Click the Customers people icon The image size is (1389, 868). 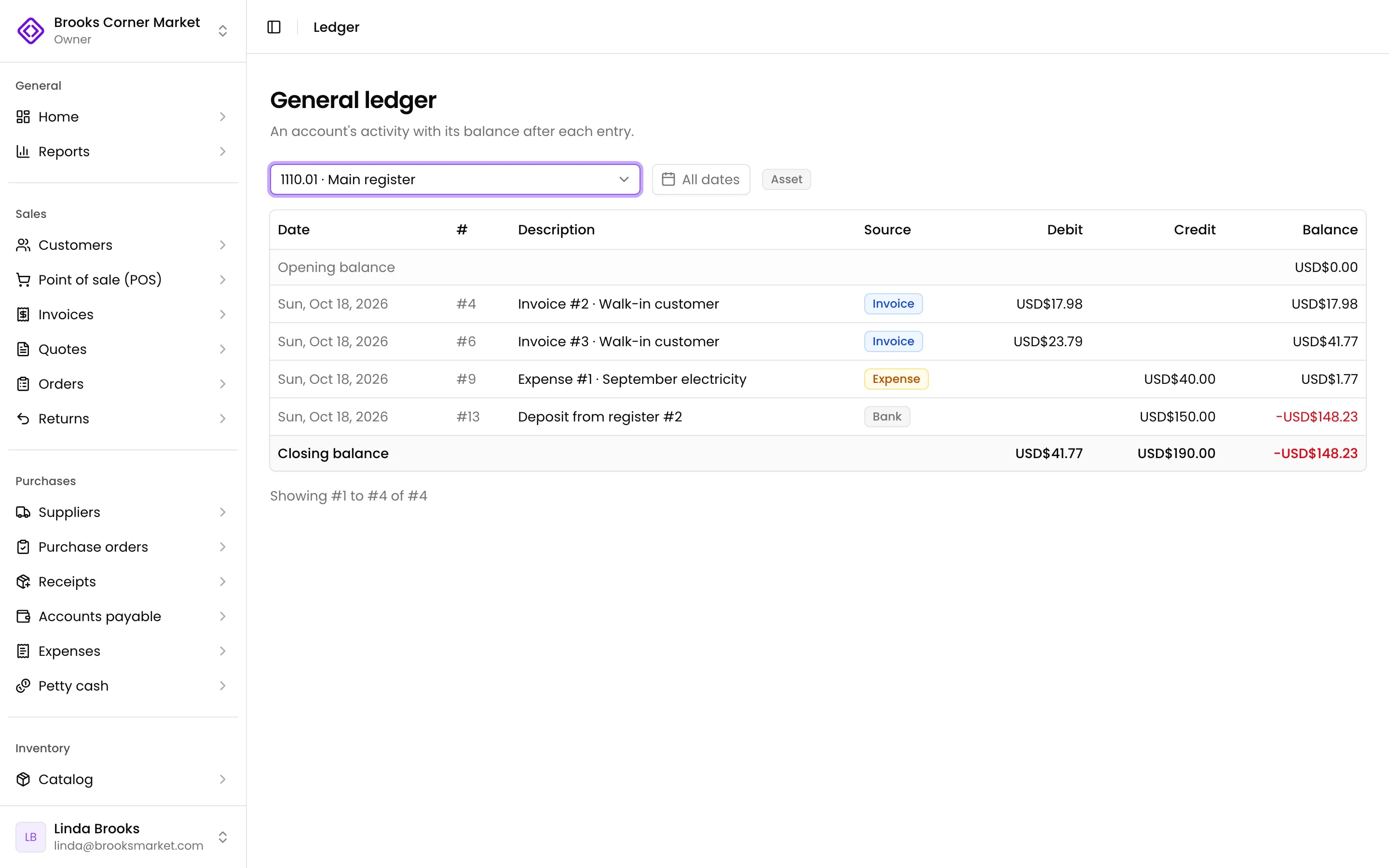(x=23, y=245)
